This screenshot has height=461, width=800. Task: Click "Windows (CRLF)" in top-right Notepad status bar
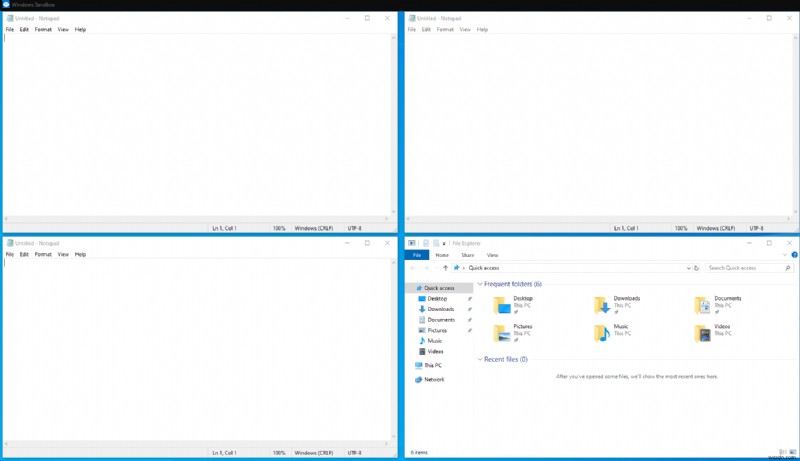click(716, 228)
